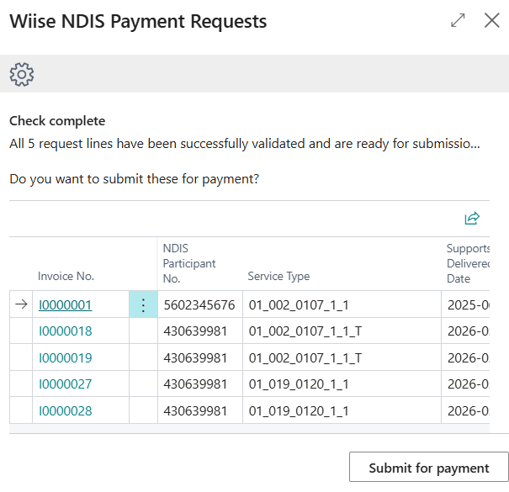
Task: Click the 'Do you want to submit' question
Action: click(x=134, y=179)
